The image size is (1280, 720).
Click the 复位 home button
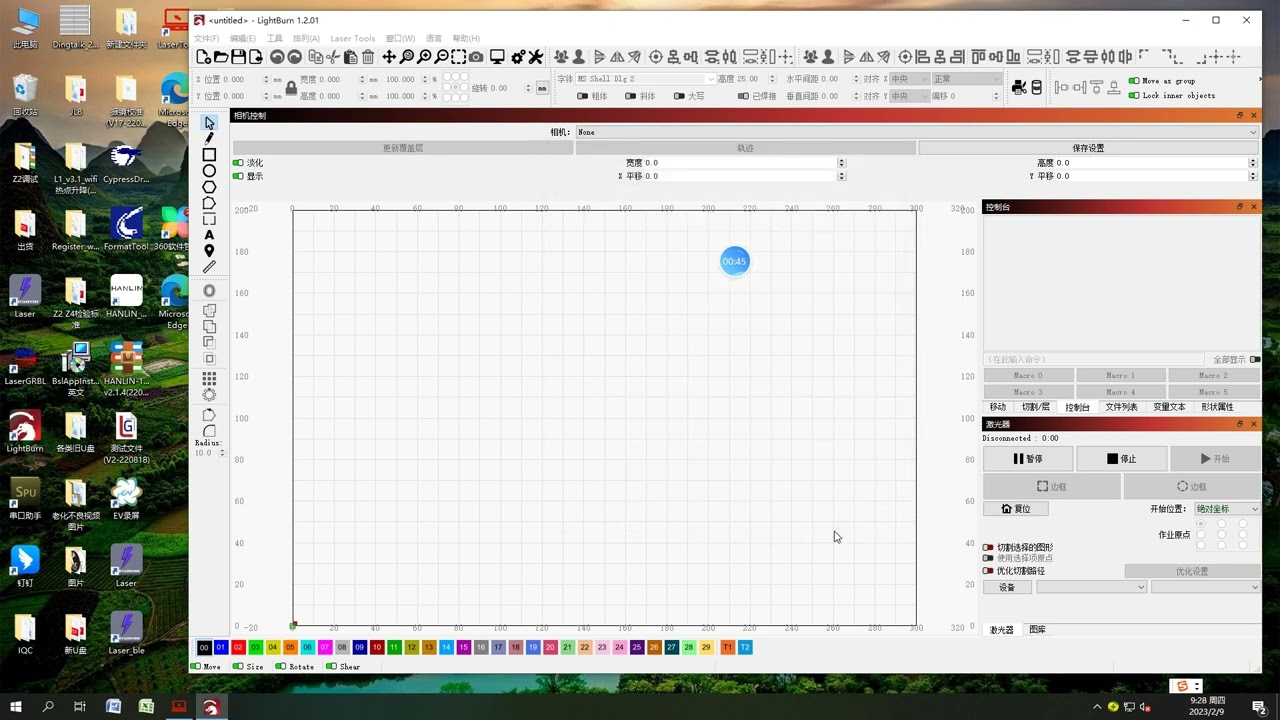coord(1016,509)
